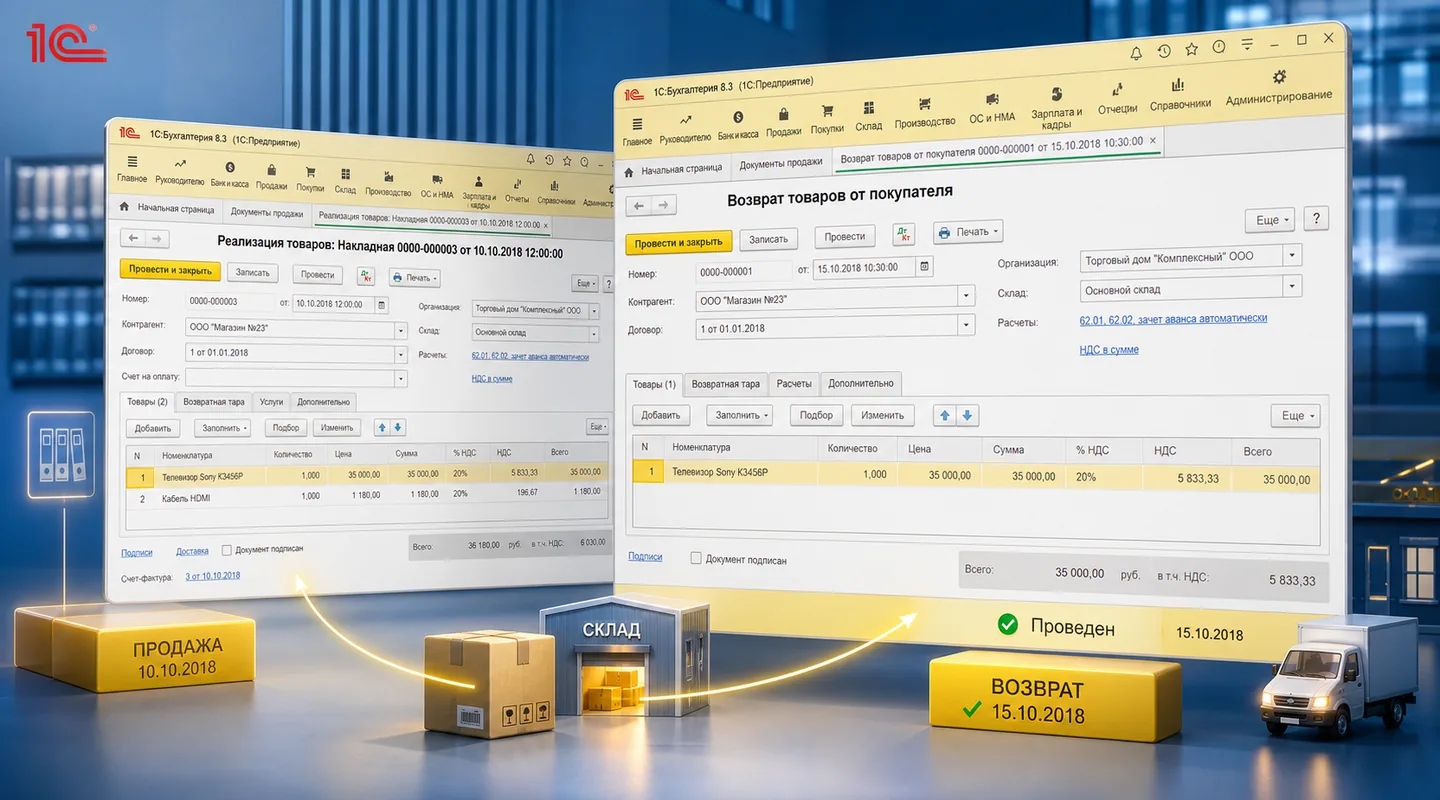Open Производство section in the return window
This screenshot has height=800, width=1440.
point(925,112)
